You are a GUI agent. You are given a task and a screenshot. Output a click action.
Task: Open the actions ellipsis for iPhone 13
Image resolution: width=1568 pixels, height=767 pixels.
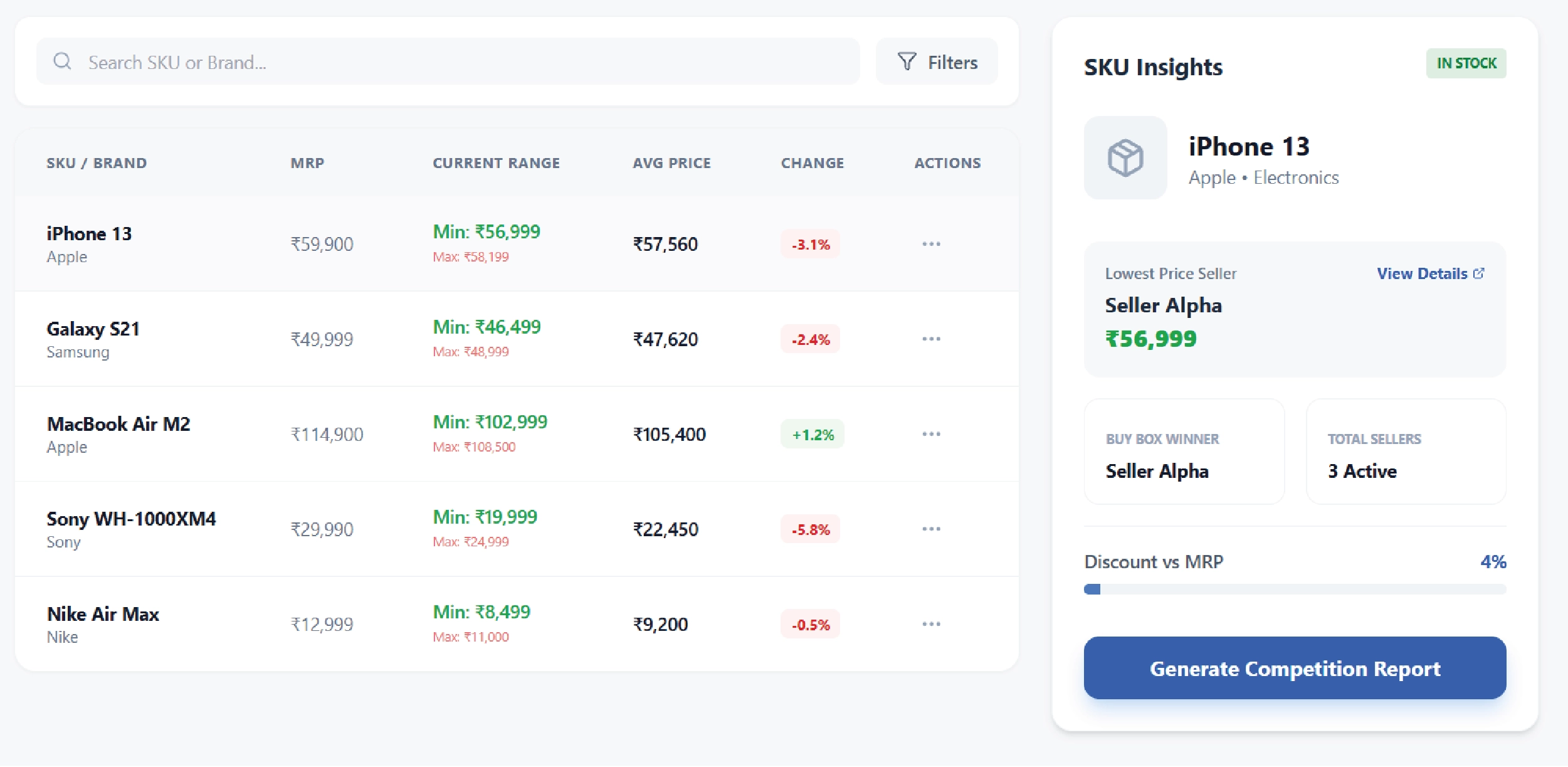click(932, 245)
